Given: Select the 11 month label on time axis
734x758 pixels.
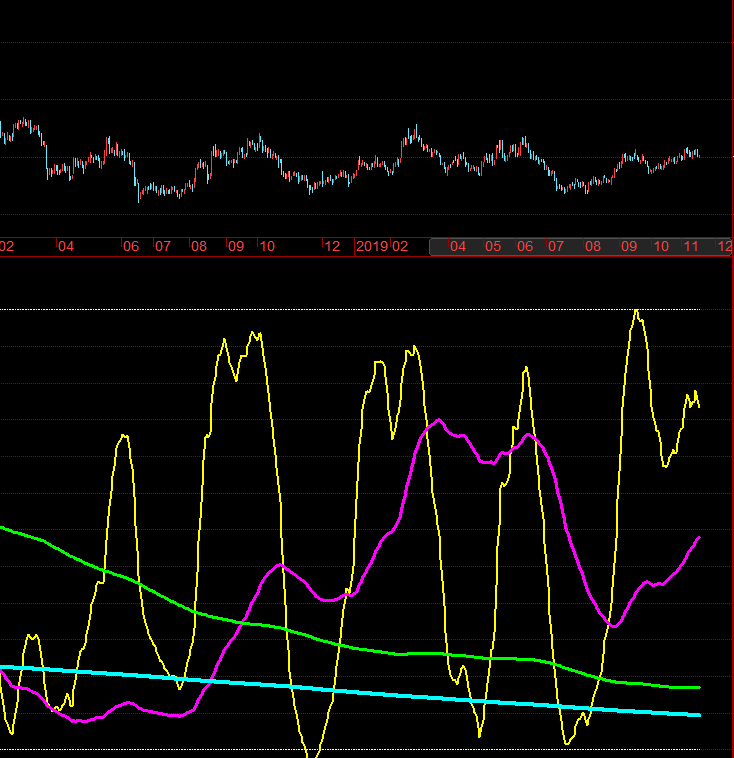Looking at the screenshot, I should coord(691,247).
